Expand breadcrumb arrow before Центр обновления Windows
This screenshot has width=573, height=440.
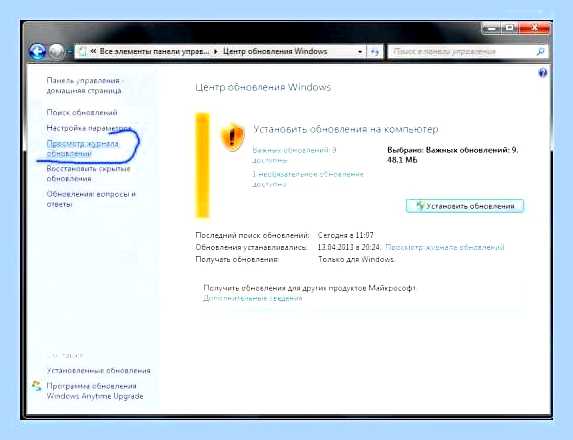click(x=216, y=52)
